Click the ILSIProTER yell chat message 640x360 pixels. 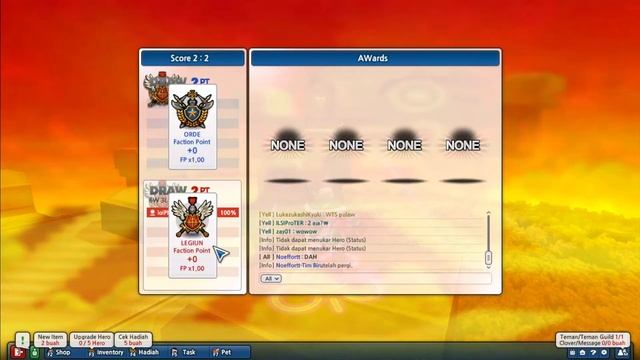[293, 223]
